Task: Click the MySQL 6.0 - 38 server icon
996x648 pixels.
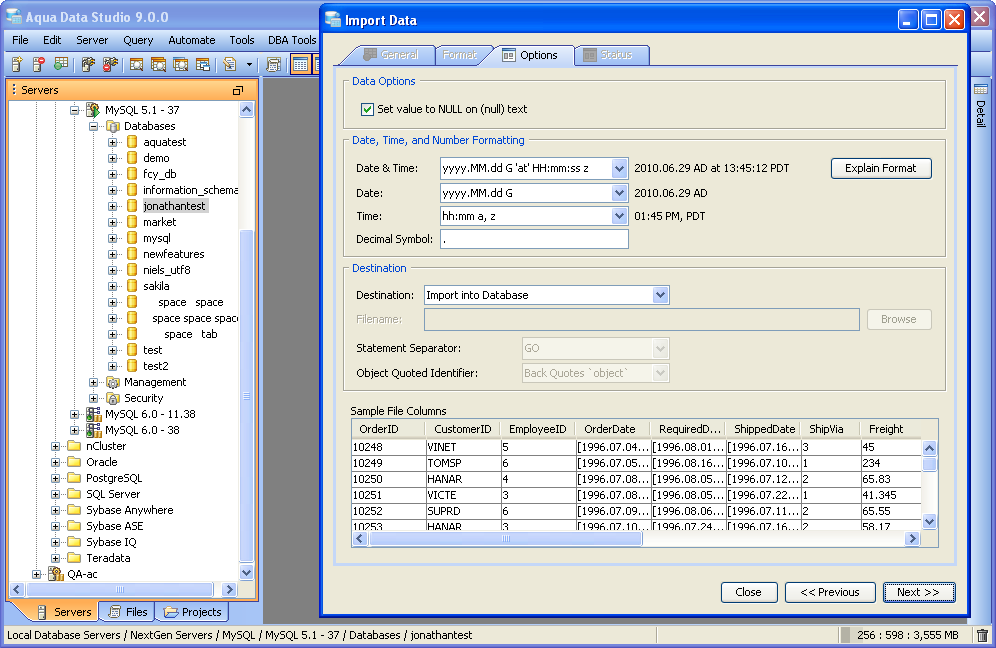Action: [x=93, y=430]
